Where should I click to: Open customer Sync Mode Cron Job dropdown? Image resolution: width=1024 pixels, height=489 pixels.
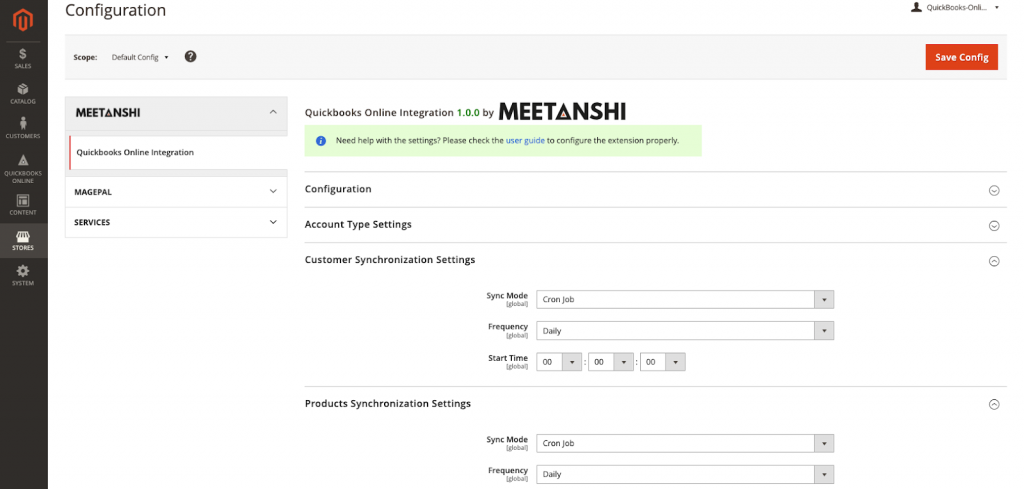(x=685, y=299)
